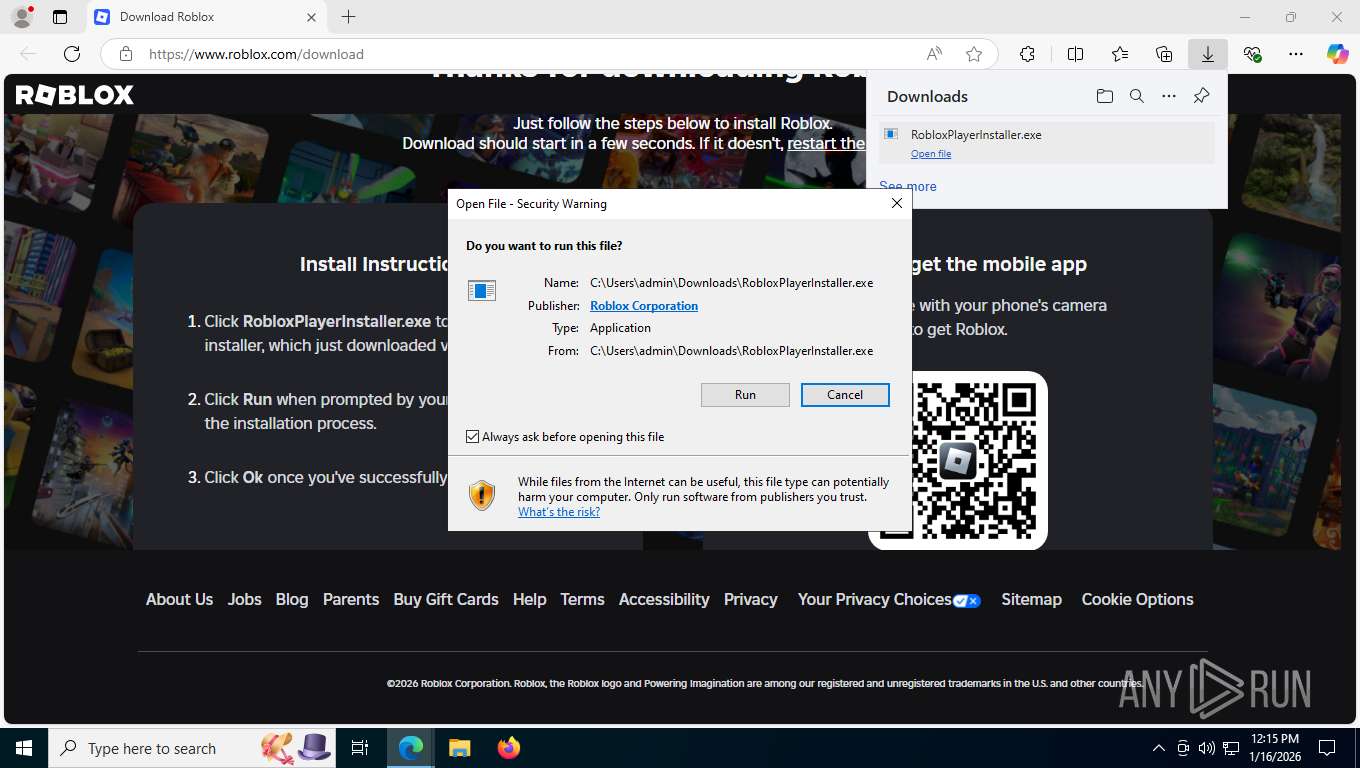
Task: Open File Explorer from taskbar
Action: [459, 748]
